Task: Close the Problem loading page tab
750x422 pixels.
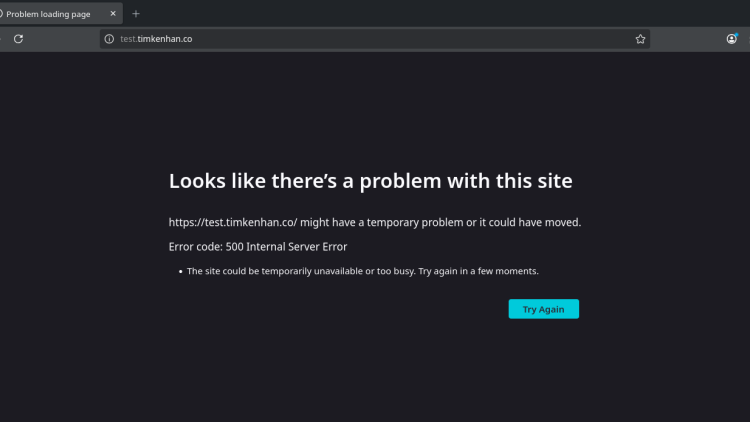Action: click(x=113, y=14)
